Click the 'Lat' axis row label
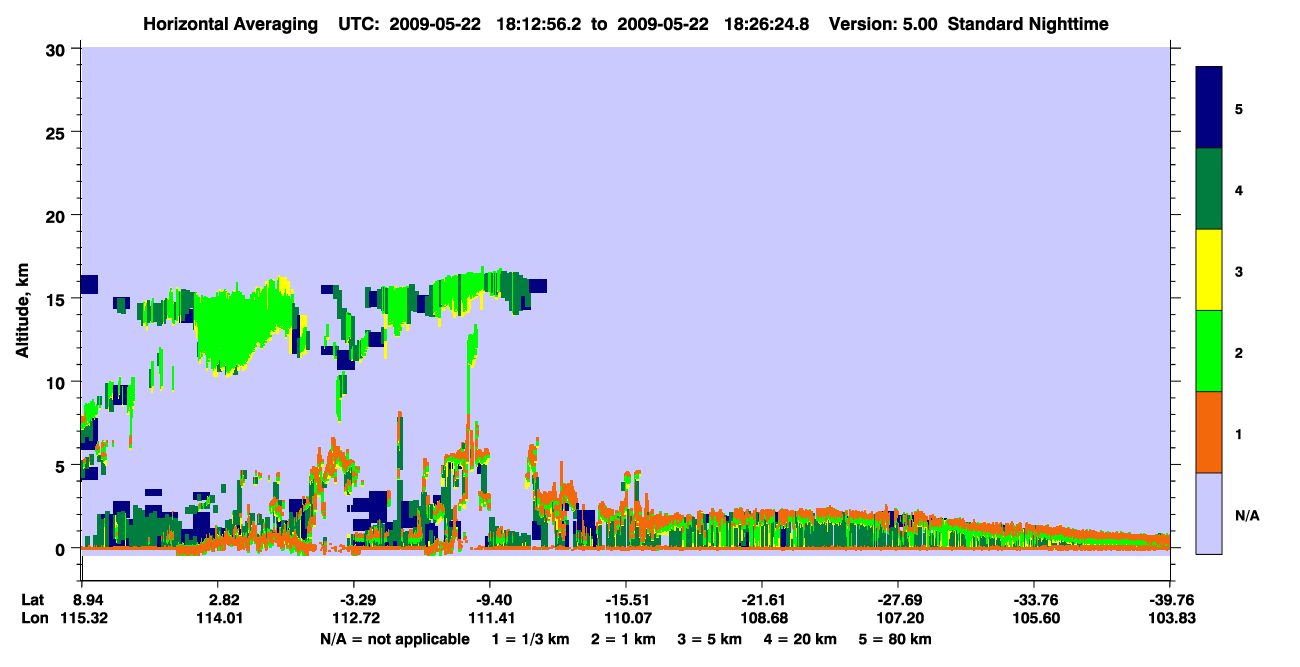 [x=33, y=600]
